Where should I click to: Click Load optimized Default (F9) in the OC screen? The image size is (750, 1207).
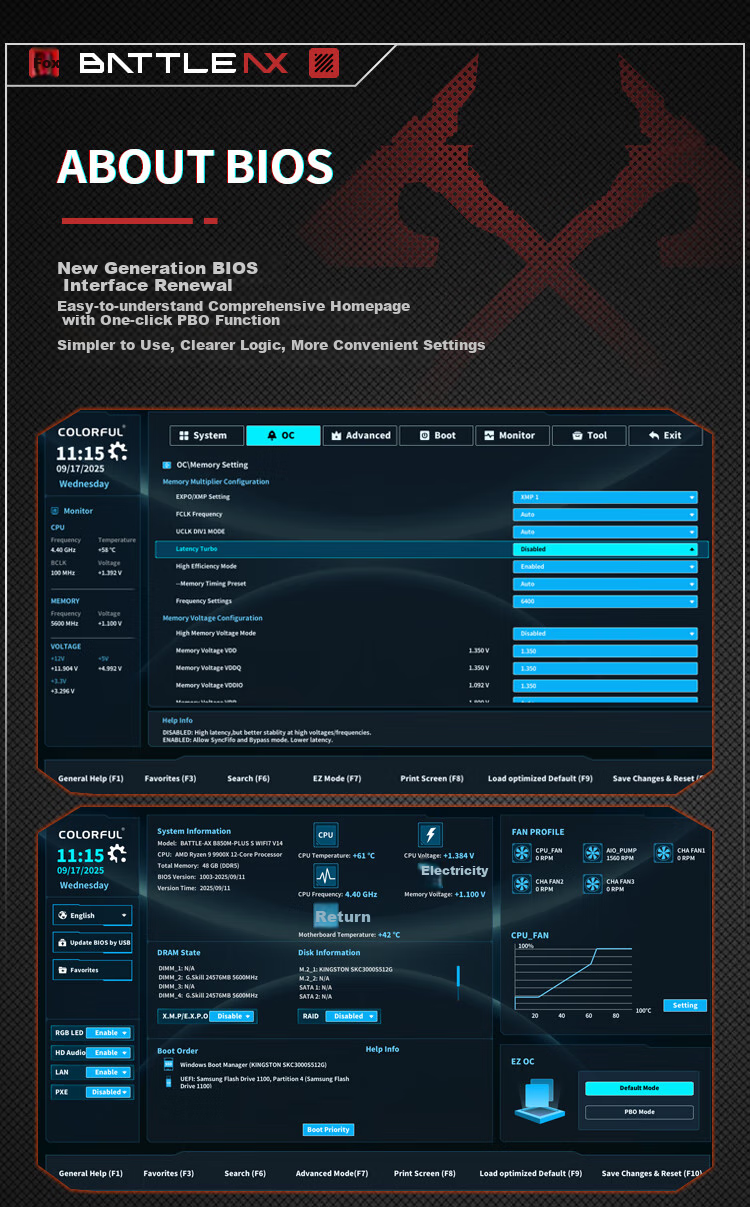click(x=540, y=778)
